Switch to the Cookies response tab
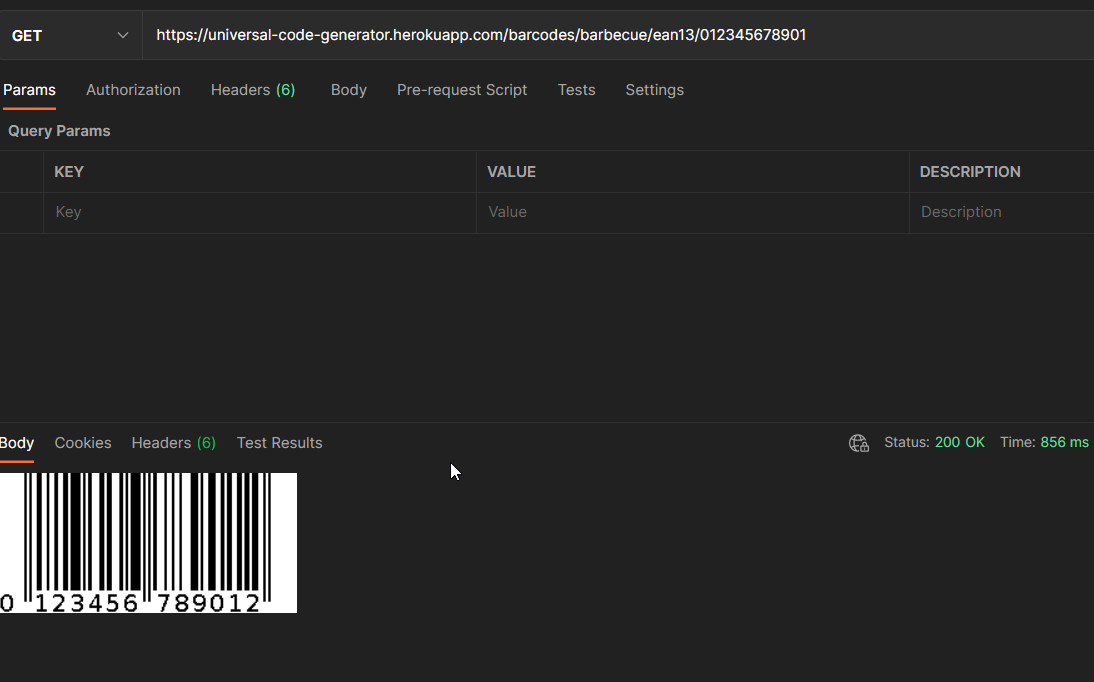This screenshot has height=682, width=1094. pyautogui.click(x=83, y=442)
